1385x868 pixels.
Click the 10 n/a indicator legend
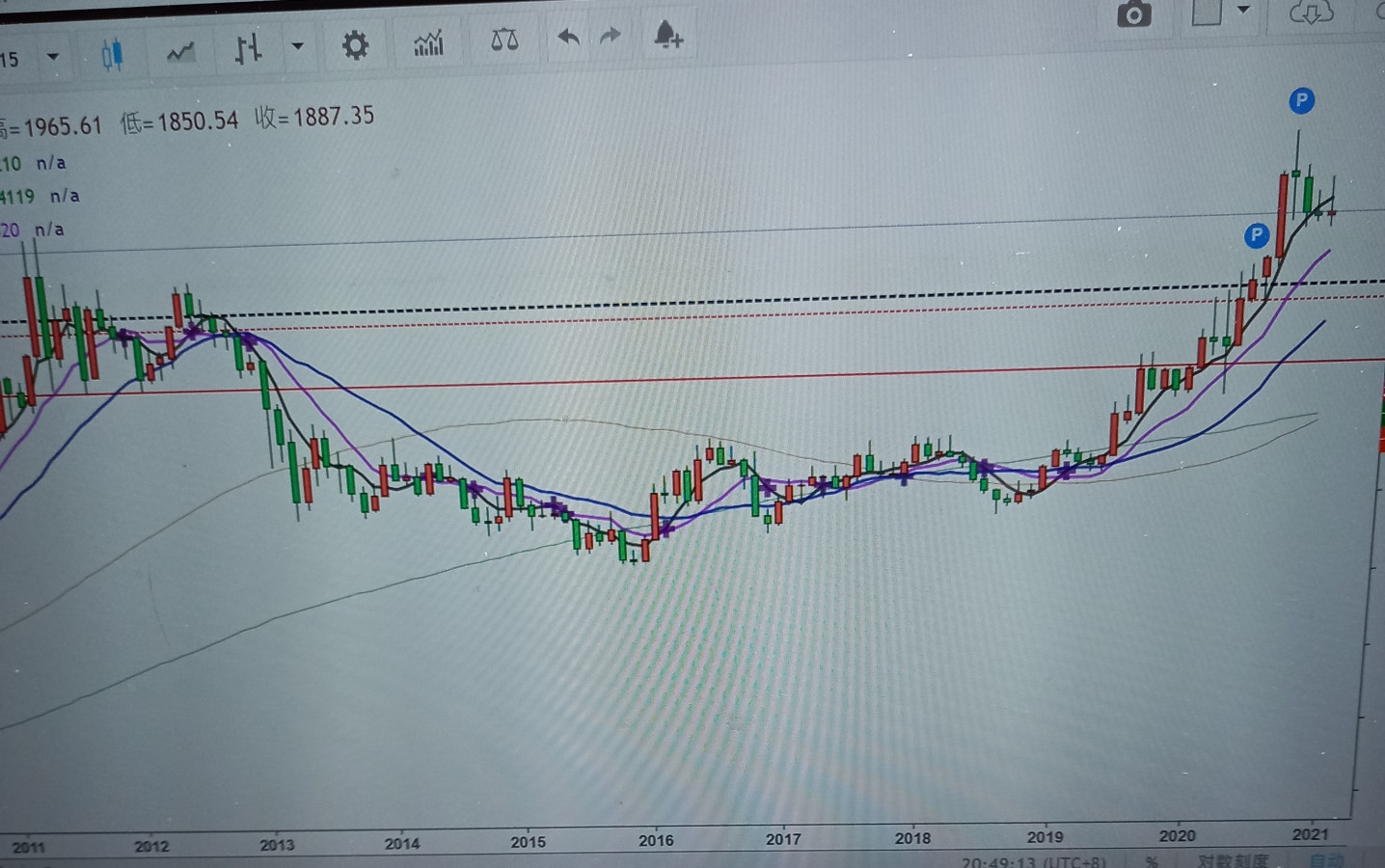click(33, 163)
